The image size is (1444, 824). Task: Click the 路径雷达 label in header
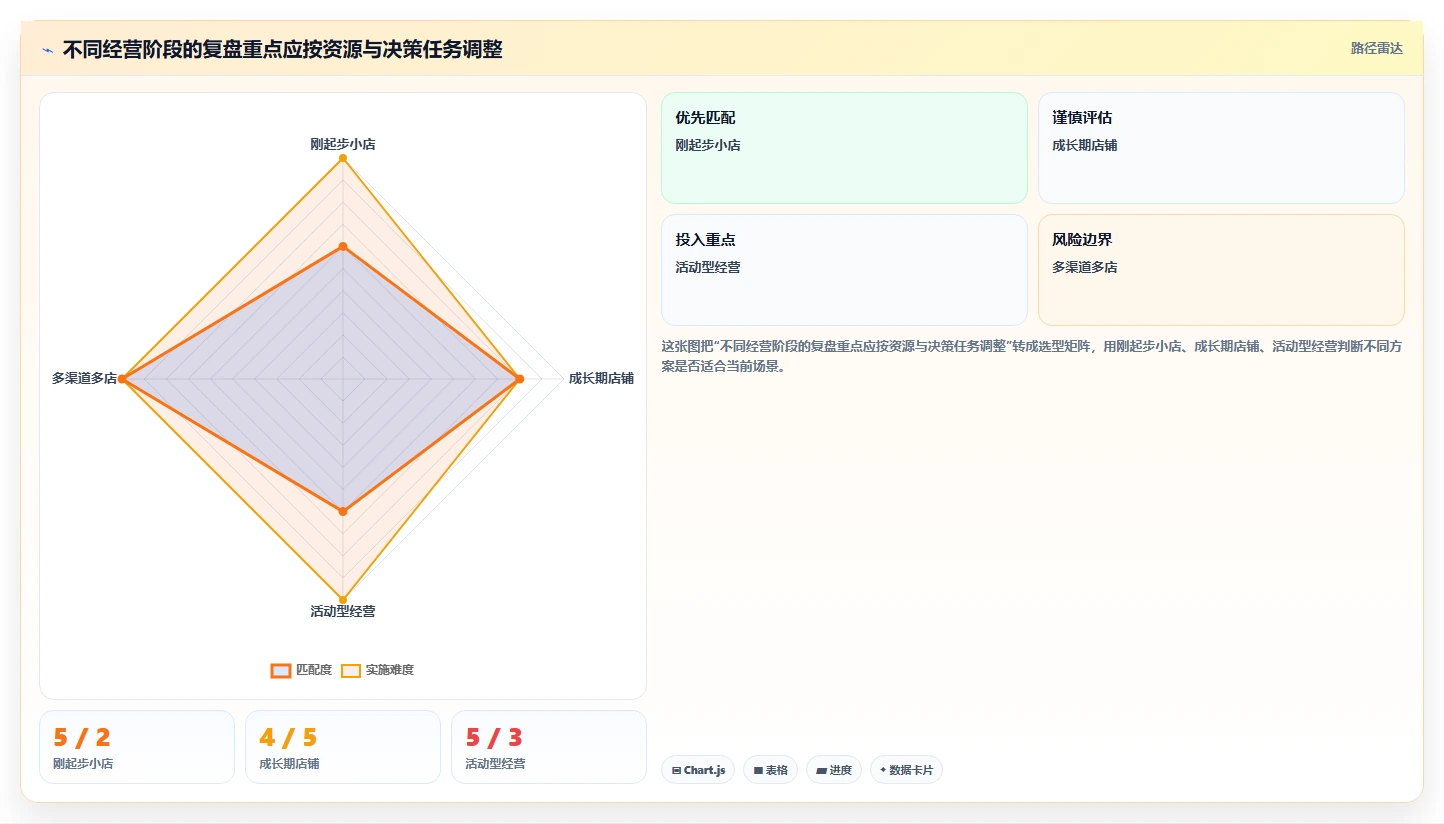pos(1377,48)
